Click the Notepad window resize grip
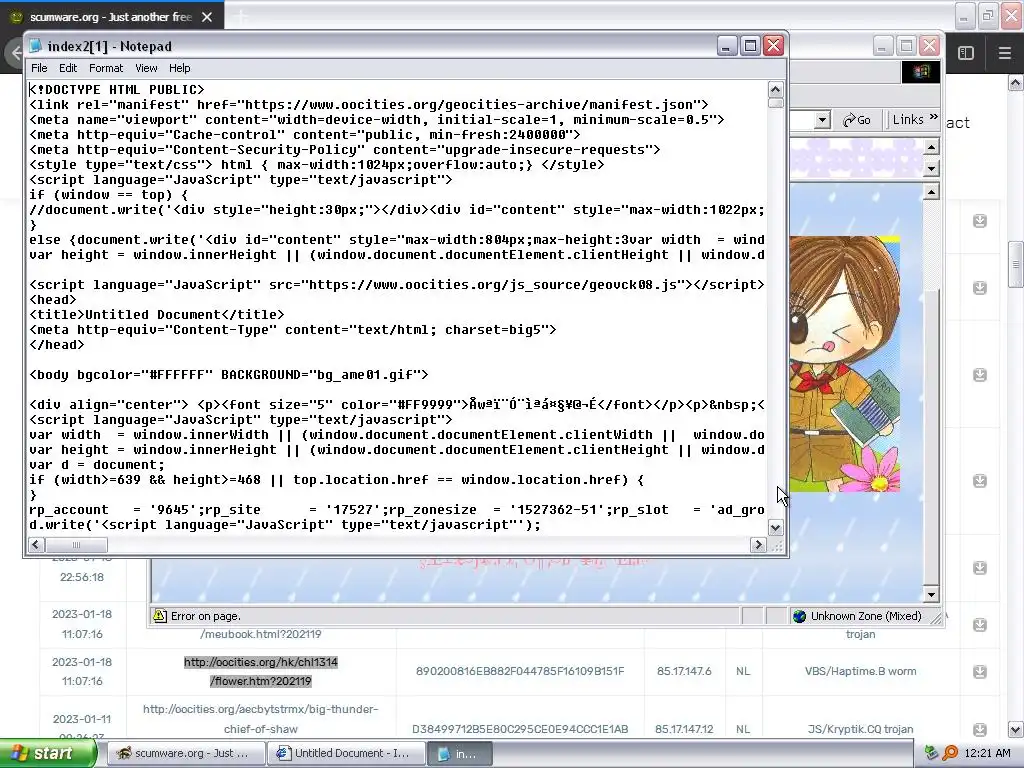This screenshot has width=1024, height=768. pos(776,545)
